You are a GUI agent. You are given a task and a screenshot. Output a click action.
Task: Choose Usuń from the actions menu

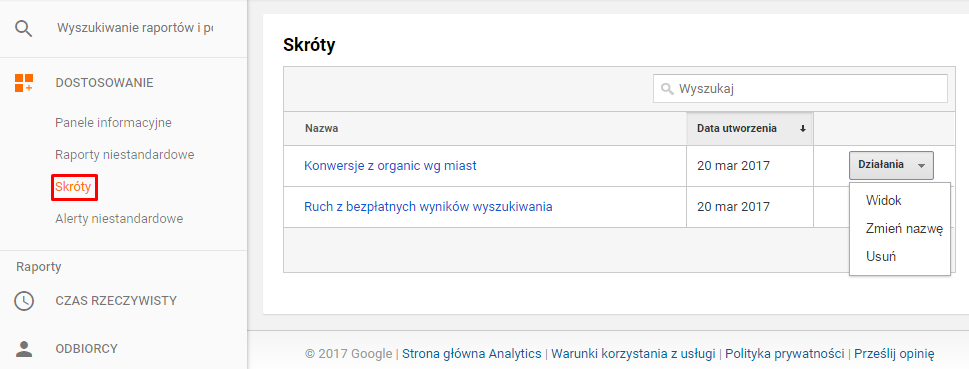pos(881,257)
